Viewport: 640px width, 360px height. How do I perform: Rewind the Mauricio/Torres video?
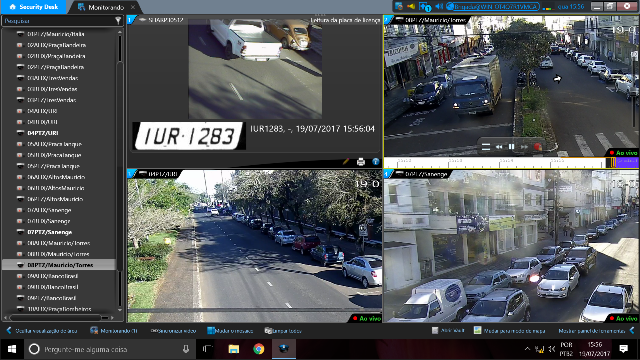coord(499,147)
